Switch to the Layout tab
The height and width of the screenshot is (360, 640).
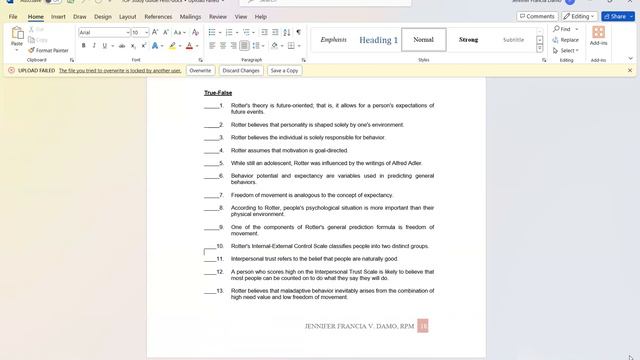128,17
